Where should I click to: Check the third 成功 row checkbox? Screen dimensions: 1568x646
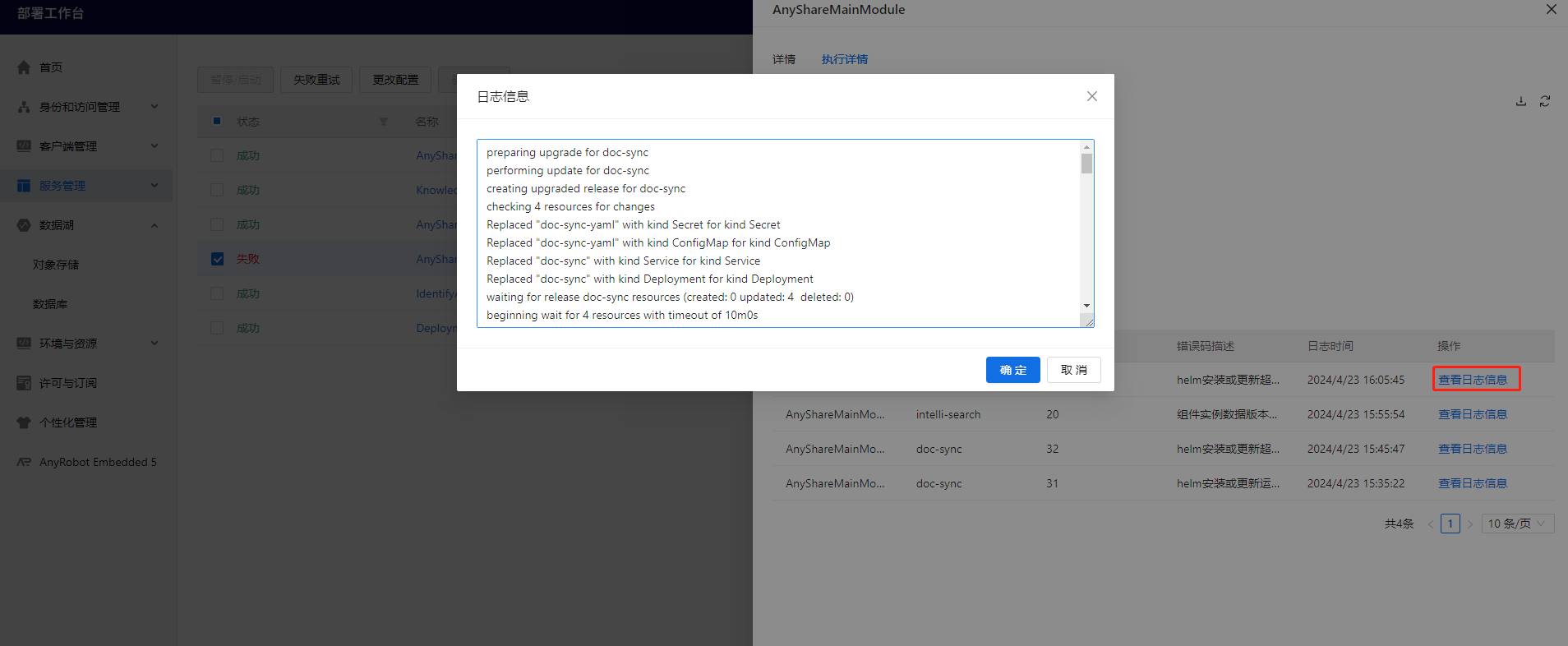tap(217, 224)
